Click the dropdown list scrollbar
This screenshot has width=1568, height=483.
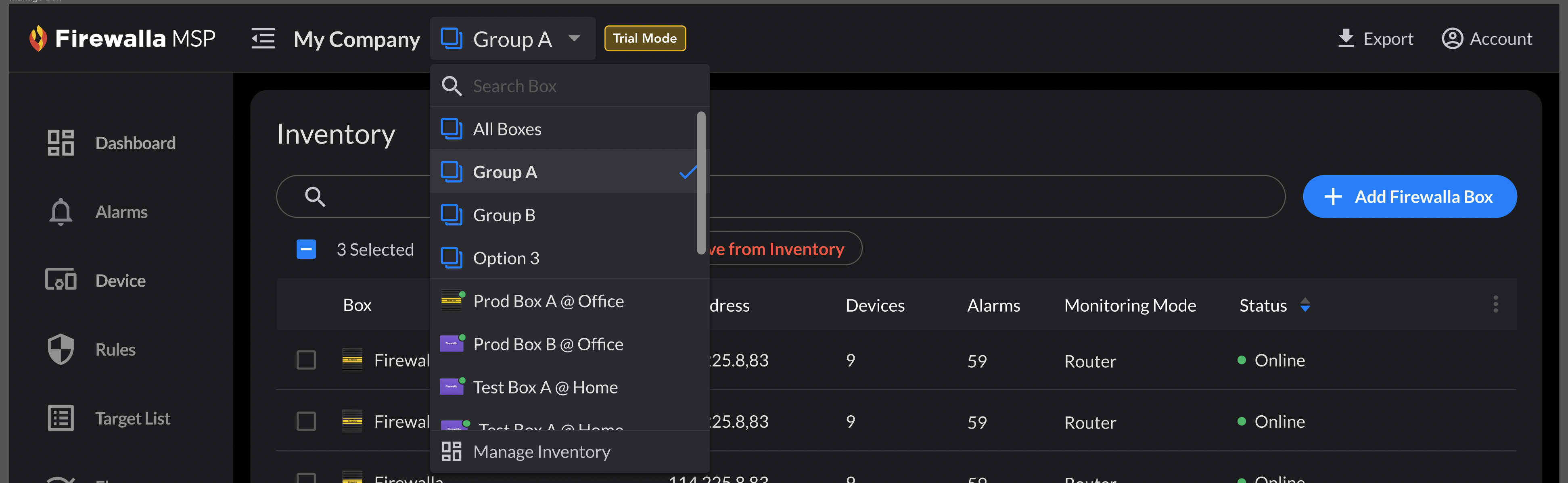pos(700,183)
